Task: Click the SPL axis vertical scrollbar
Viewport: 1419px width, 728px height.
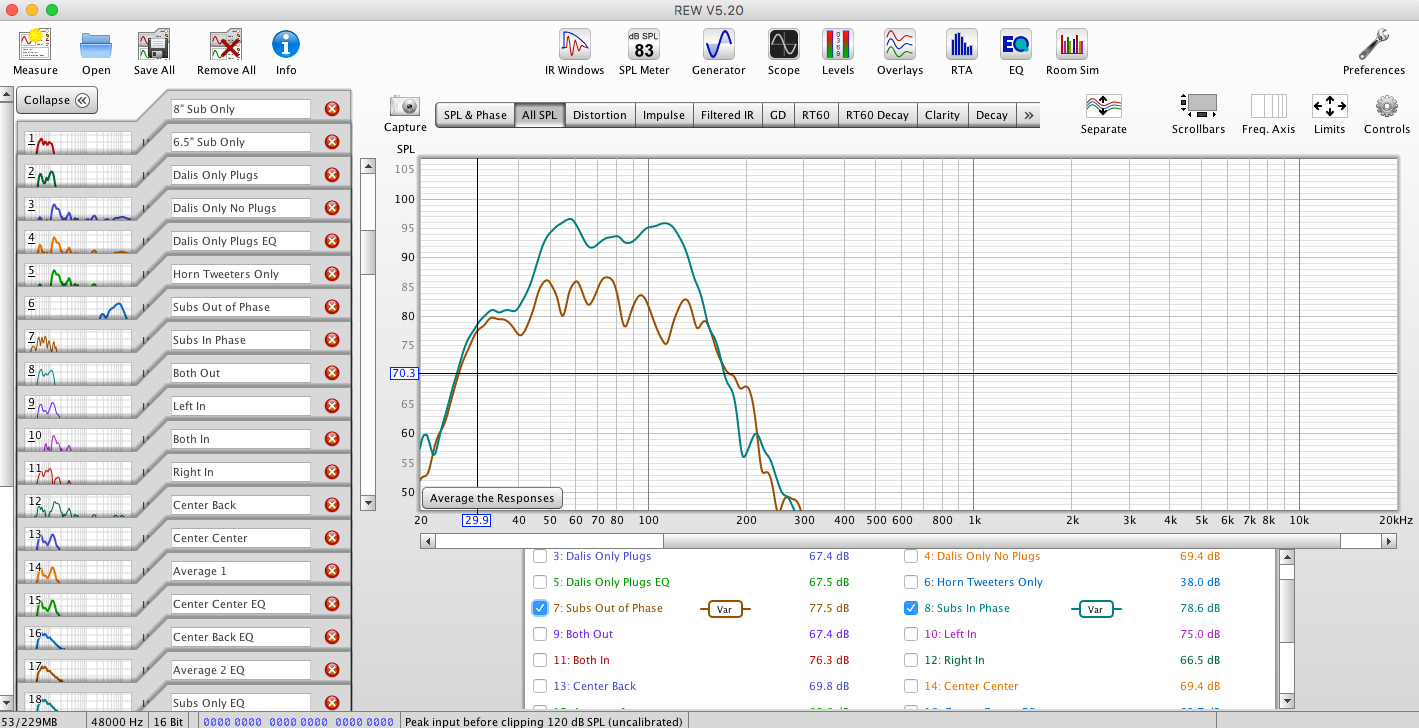Action: click(367, 333)
